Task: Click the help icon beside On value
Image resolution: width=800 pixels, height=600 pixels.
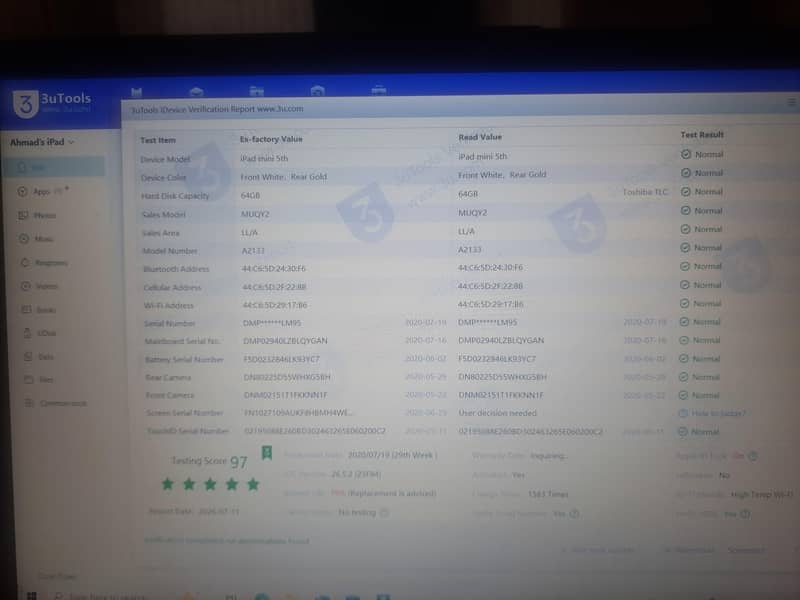Action: click(753, 456)
